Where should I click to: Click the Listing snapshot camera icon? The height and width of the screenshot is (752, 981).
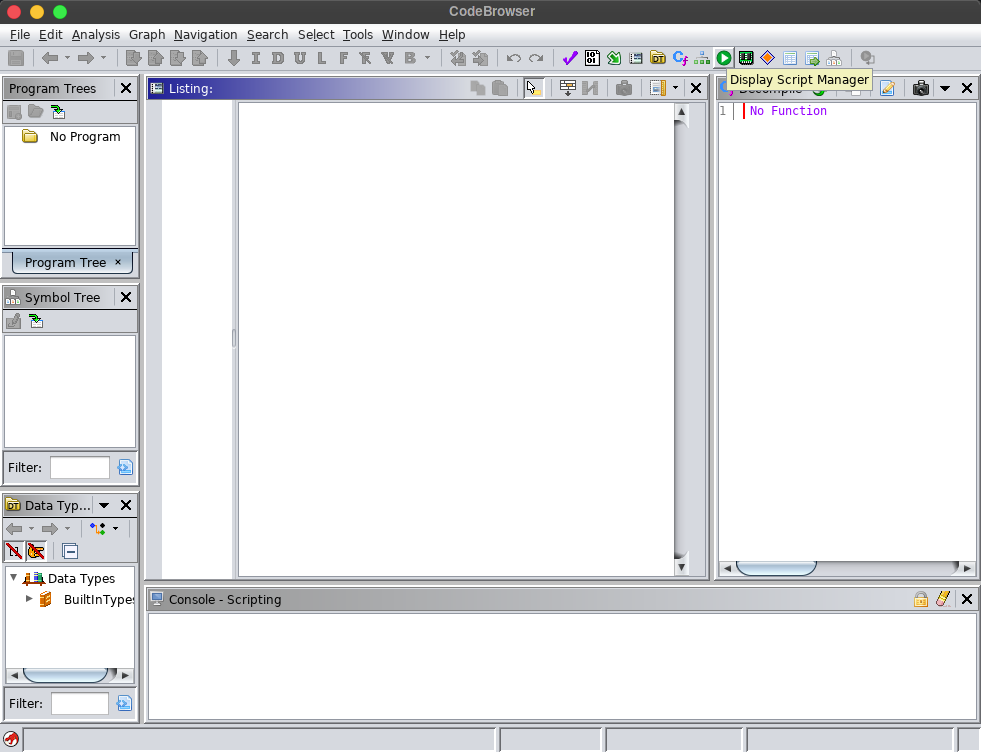tap(624, 88)
